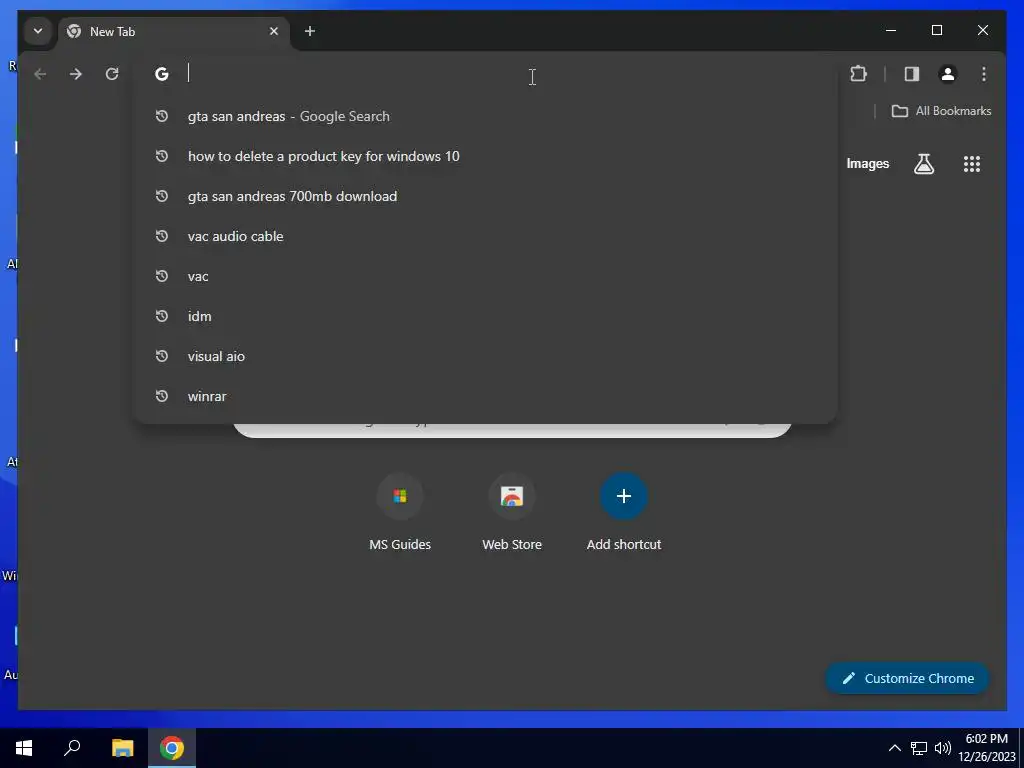Click Customize Chrome button
Image resolution: width=1024 pixels, height=768 pixels.
[x=908, y=679]
